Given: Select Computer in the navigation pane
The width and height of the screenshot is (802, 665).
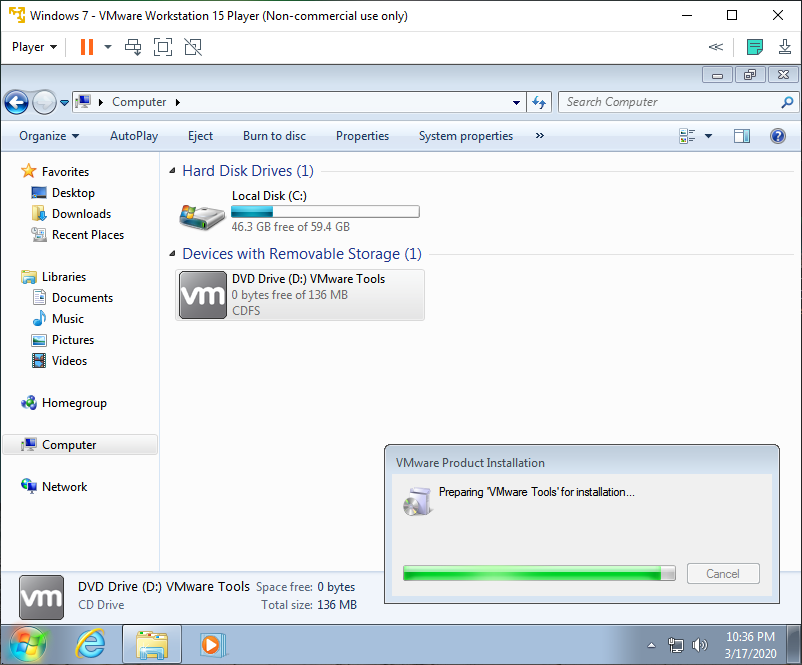Looking at the screenshot, I should click(80, 445).
